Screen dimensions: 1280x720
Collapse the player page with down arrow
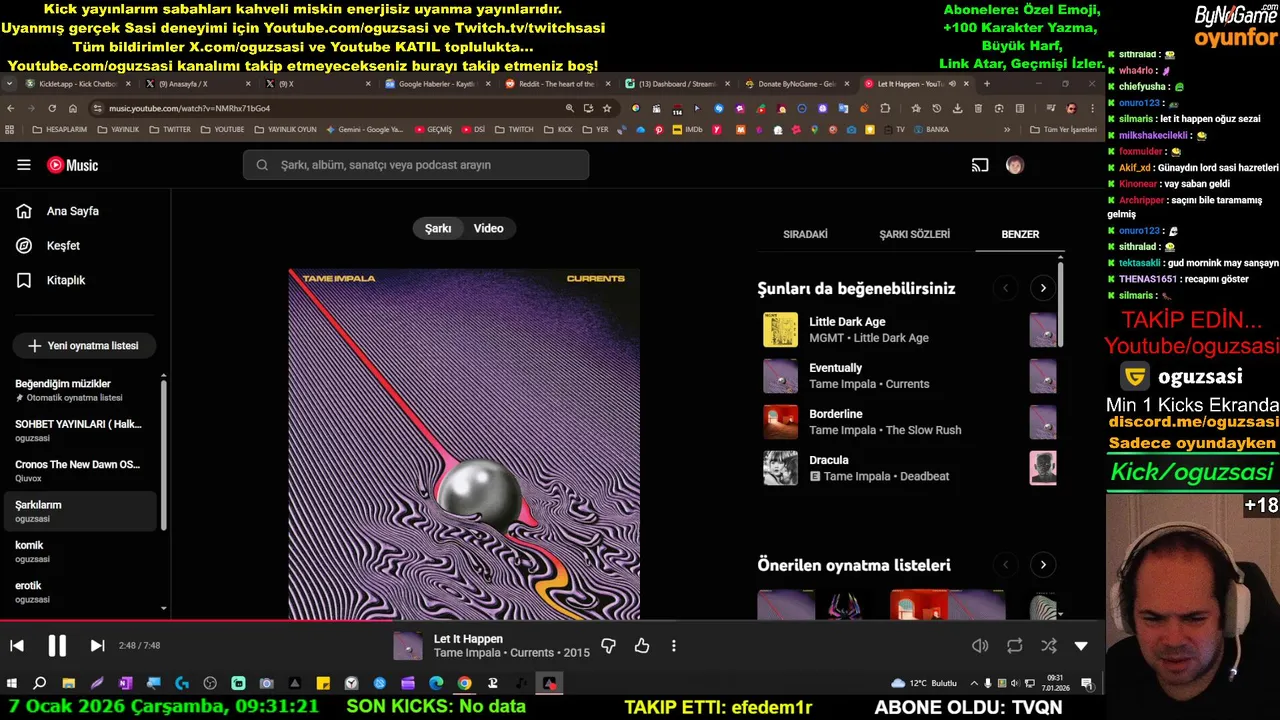(1081, 646)
